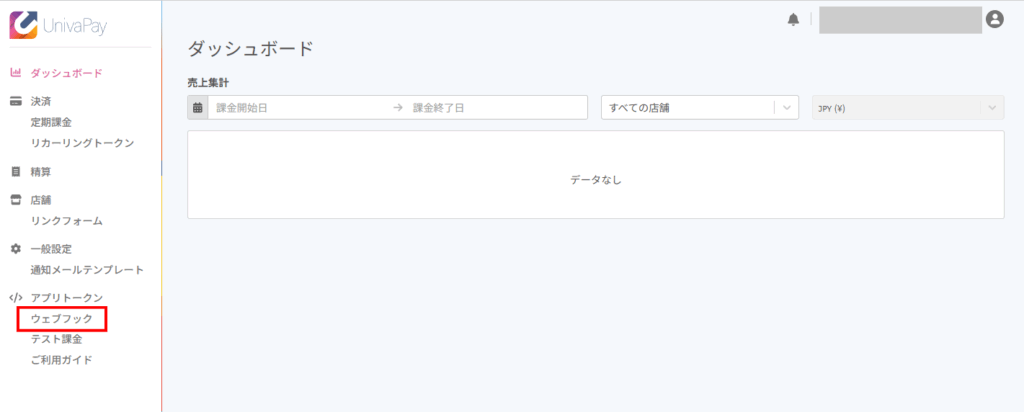Open the user account avatar icon
Viewport: 1024px width, 412px height.
(x=995, y=20)
